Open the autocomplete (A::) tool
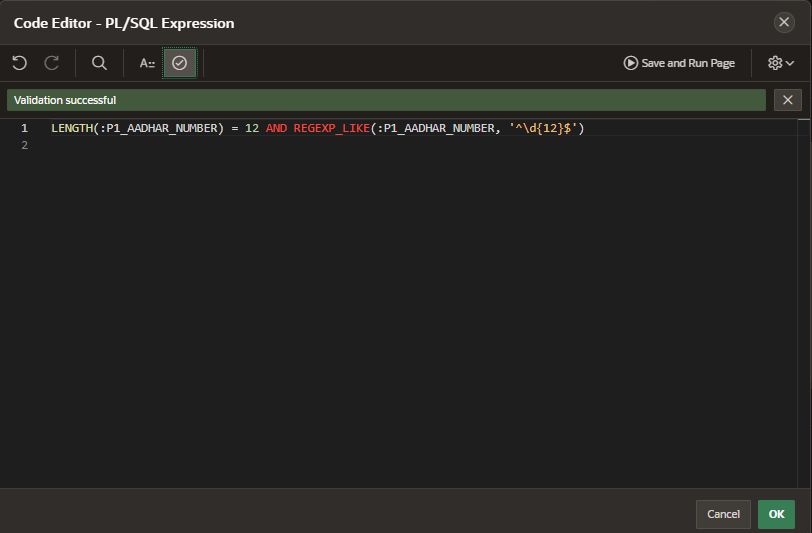 pos(147,63)
